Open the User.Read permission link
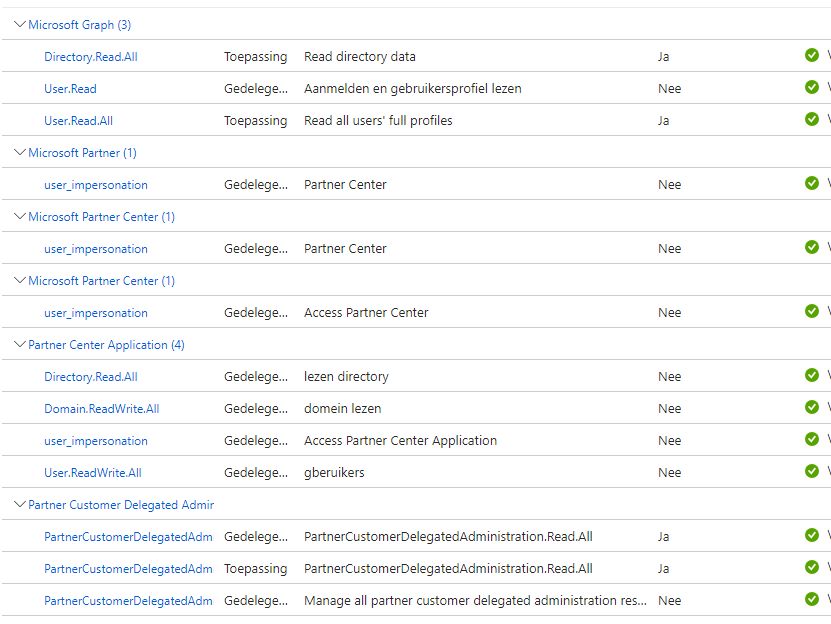Viewport: 831px width, 624px height. click(70, 89)
